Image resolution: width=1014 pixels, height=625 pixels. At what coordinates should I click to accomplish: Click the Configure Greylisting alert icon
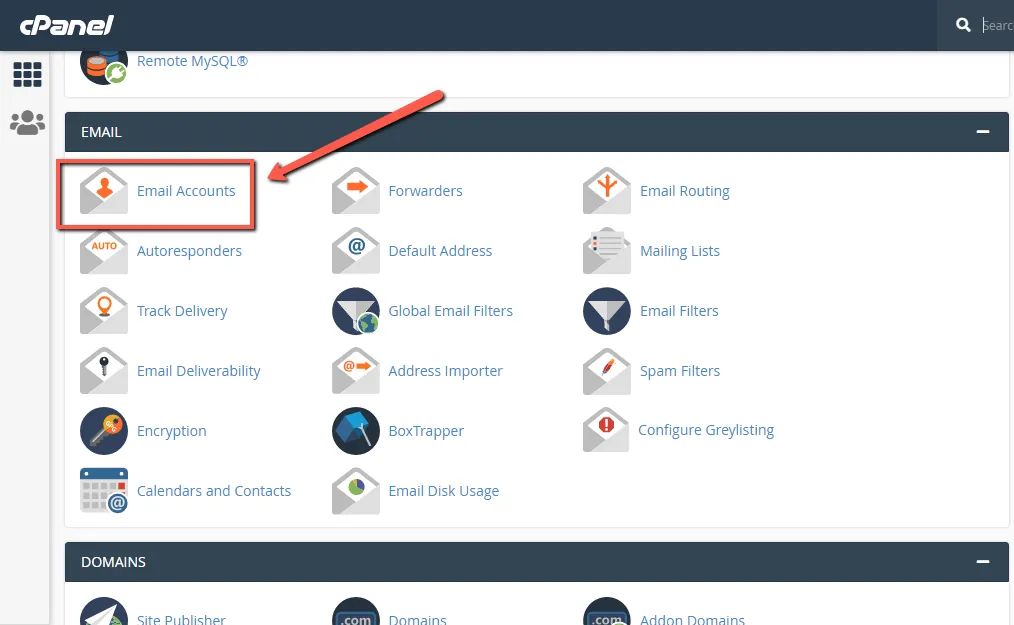point(606,430)
